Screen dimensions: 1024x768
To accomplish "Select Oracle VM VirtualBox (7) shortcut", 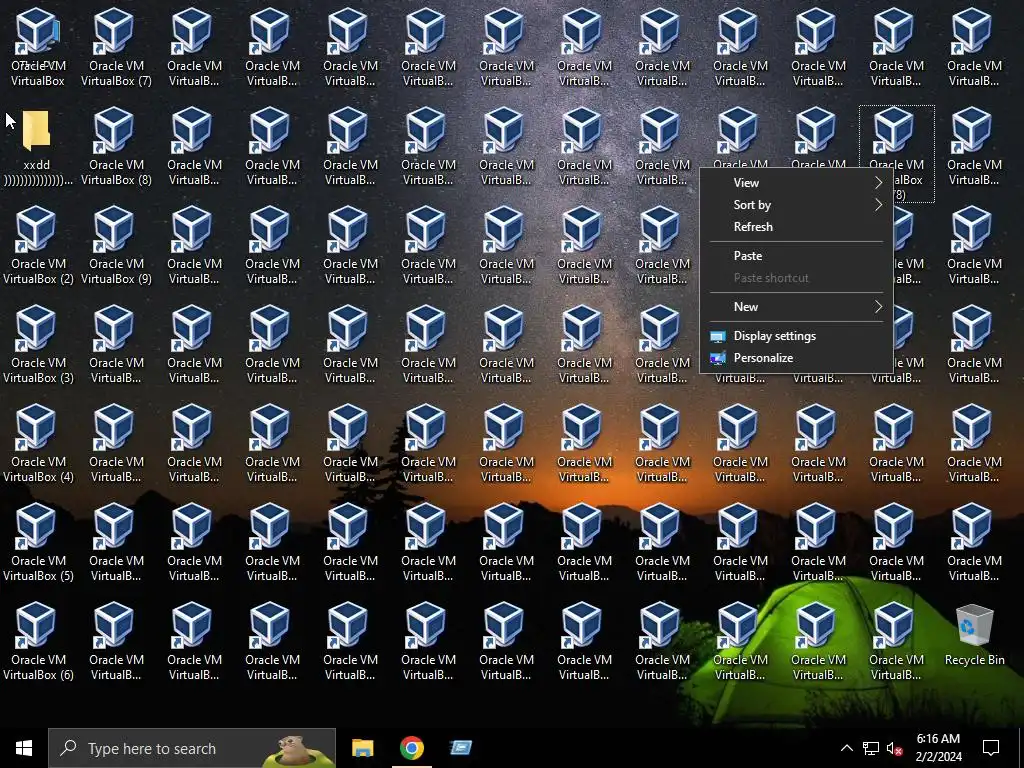I will click(116, 47).
